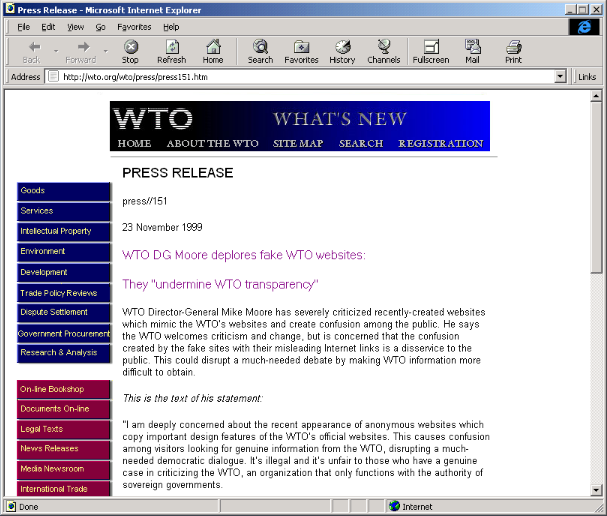Click the page icon in address bar
This screenshot has width=607, height=516.
(53, 77)
